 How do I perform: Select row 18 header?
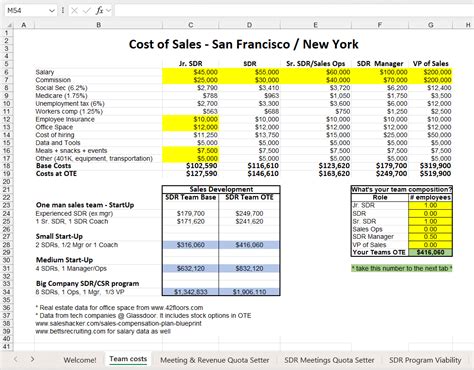click(x=7, y=166)
